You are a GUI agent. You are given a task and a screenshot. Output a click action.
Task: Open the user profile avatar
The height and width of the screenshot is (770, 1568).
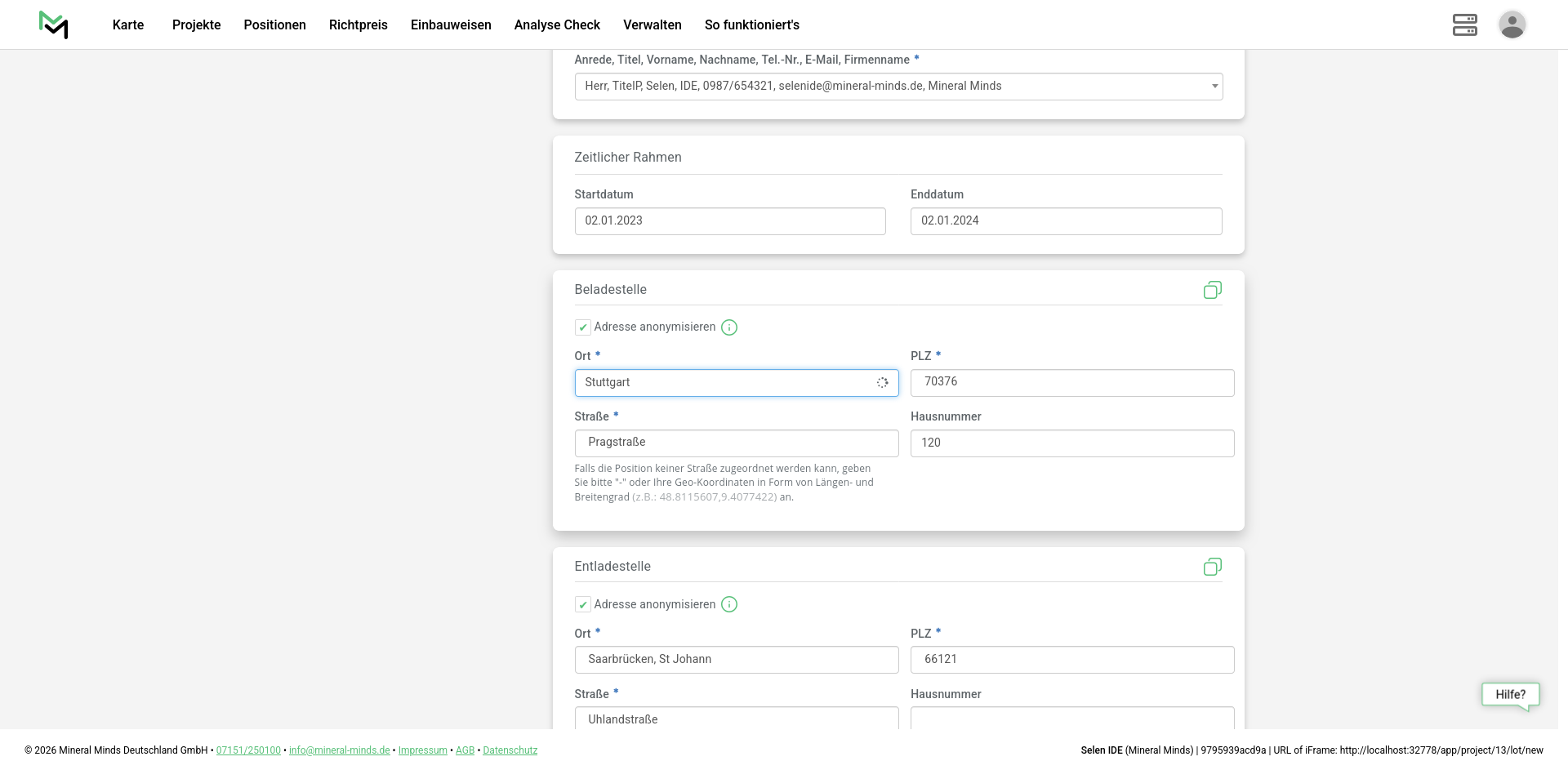1512,24
